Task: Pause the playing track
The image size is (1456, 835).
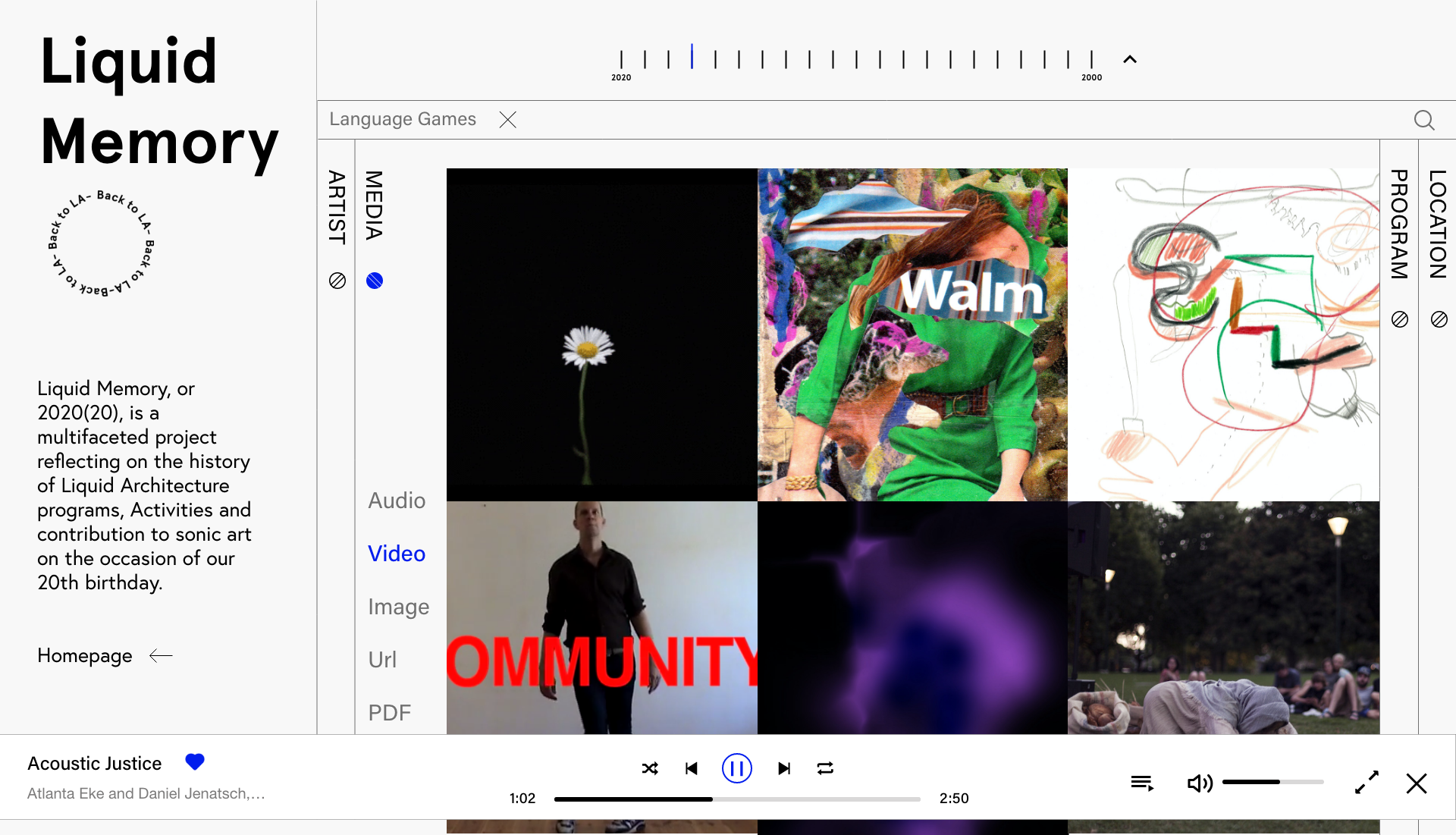Action: pyautogui.click(x=736, y=768)
